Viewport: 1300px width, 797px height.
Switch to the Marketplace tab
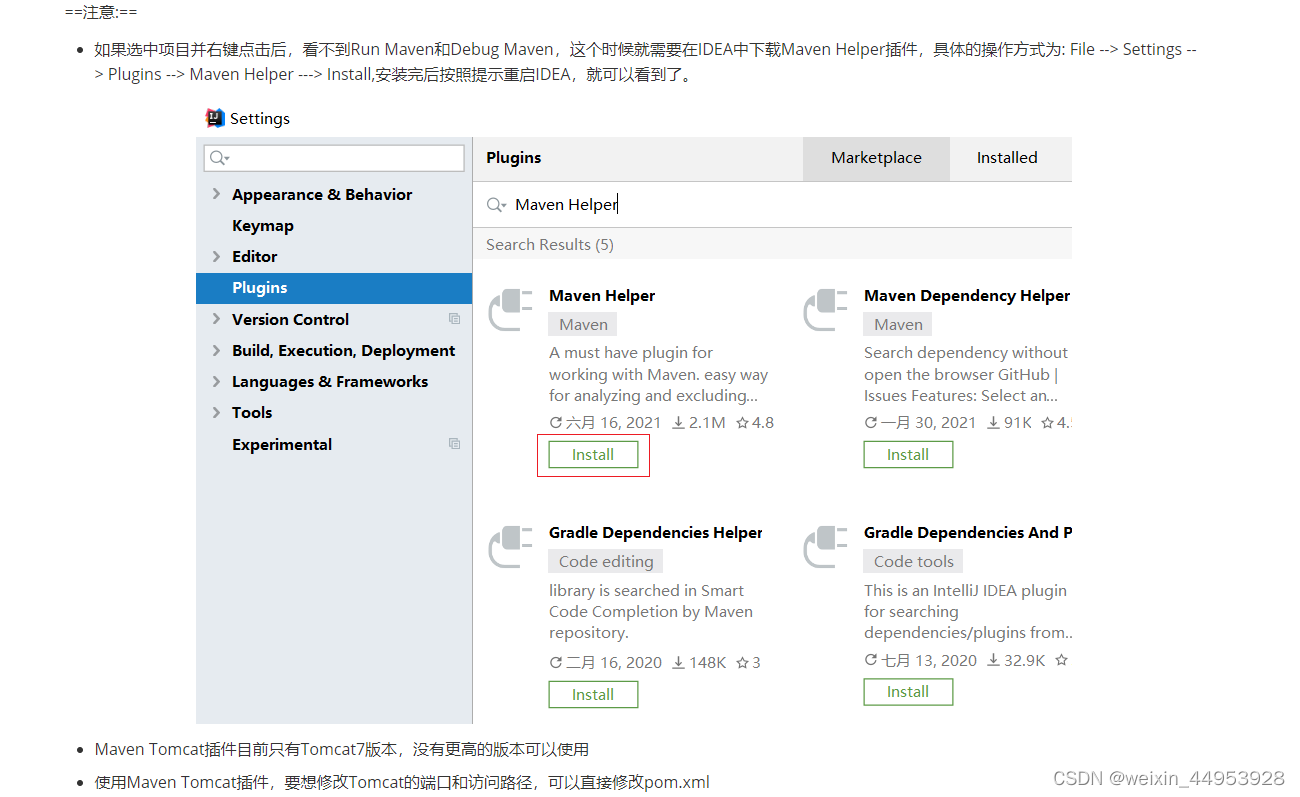tap(876, 158)
